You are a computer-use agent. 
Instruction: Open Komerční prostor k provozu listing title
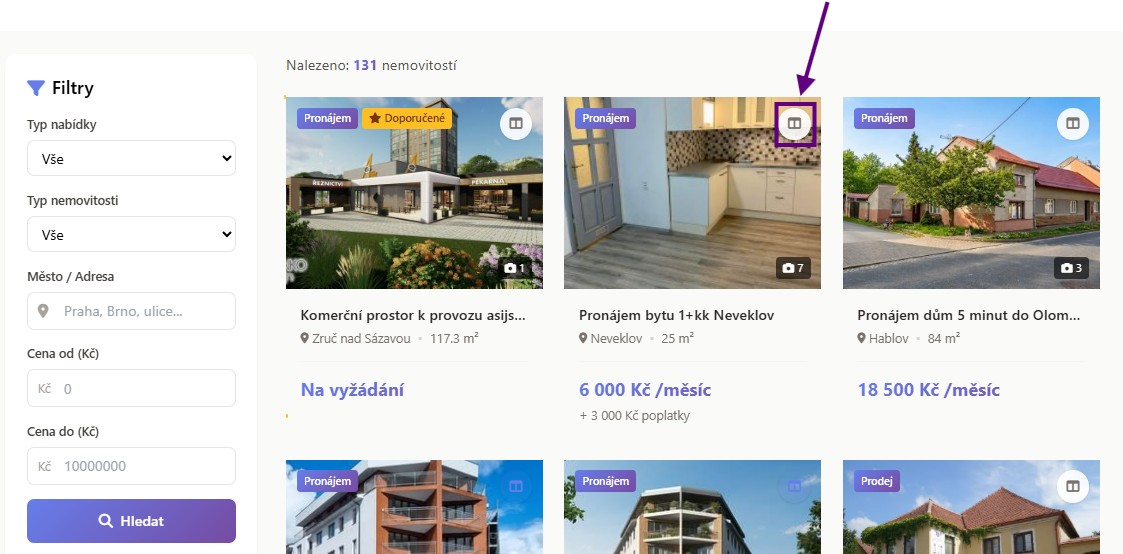point(413,315)
